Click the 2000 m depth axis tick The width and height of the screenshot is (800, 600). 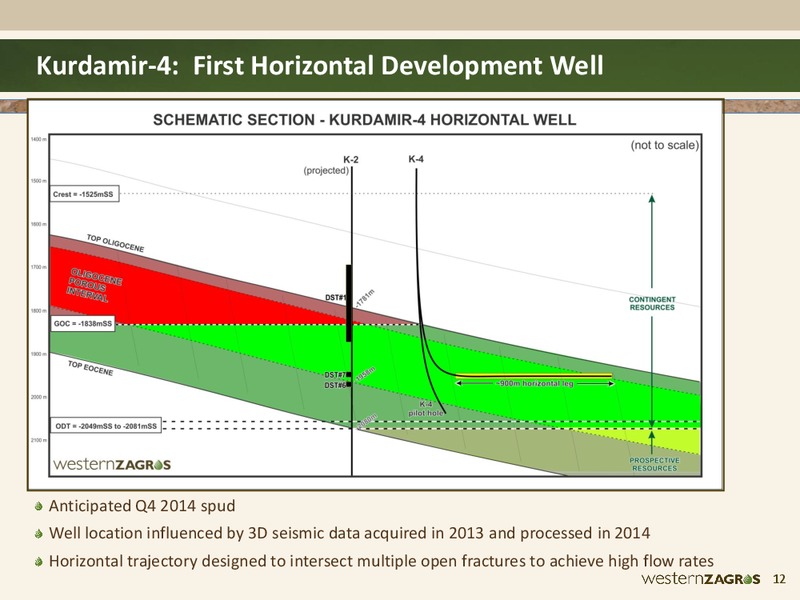[39, 397]
